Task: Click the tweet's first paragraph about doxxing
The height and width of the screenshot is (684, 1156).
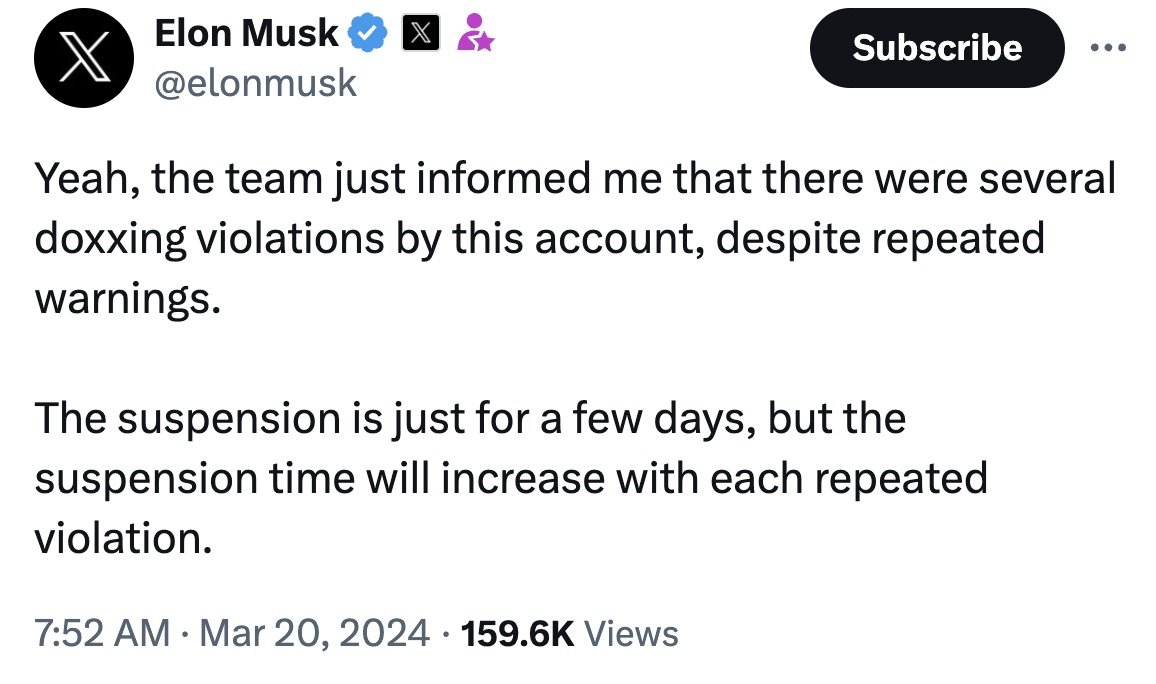Action: 575,238
